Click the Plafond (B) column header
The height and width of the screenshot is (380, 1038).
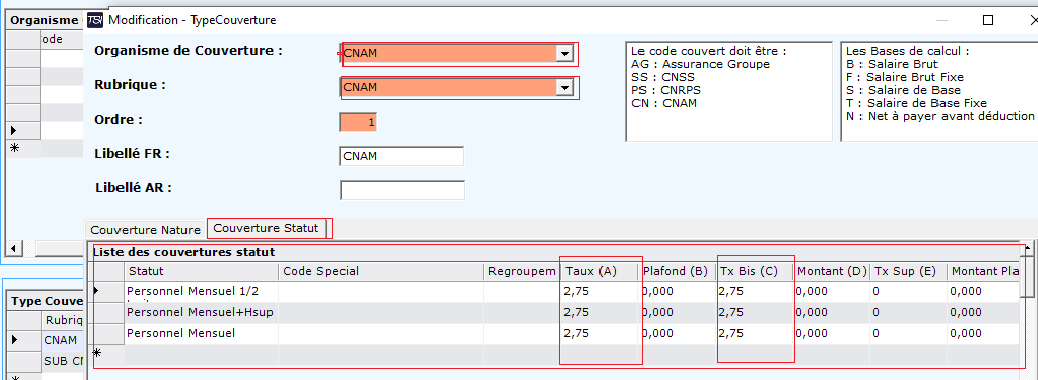click(x=677, y=271)
